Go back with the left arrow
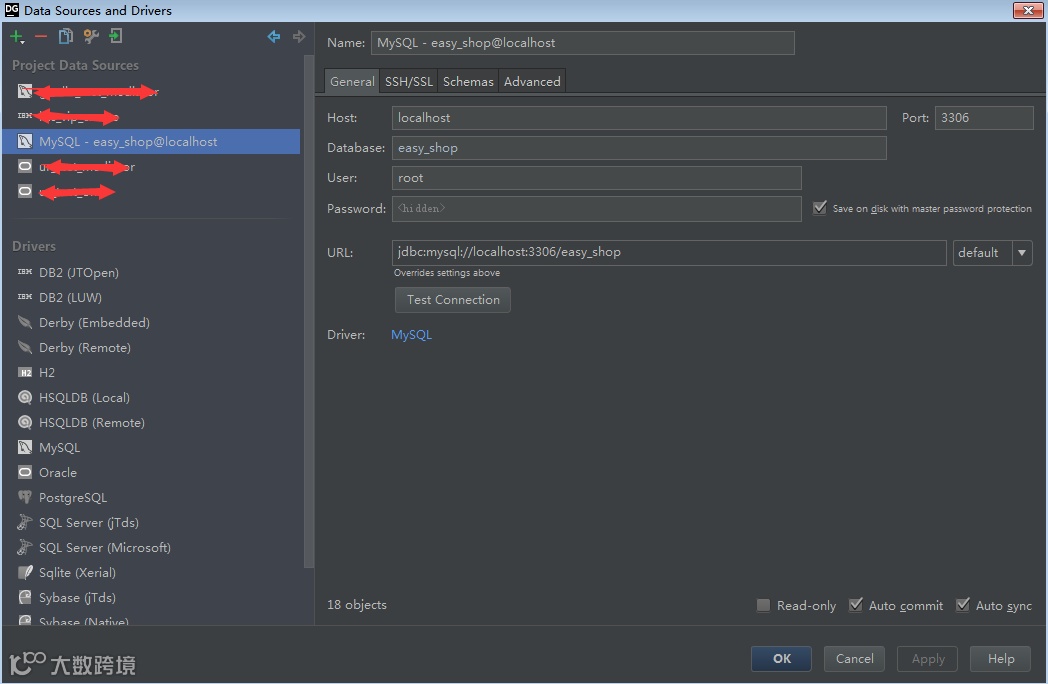This screenshot has width=1048, height=684. [x=274, y=36]
